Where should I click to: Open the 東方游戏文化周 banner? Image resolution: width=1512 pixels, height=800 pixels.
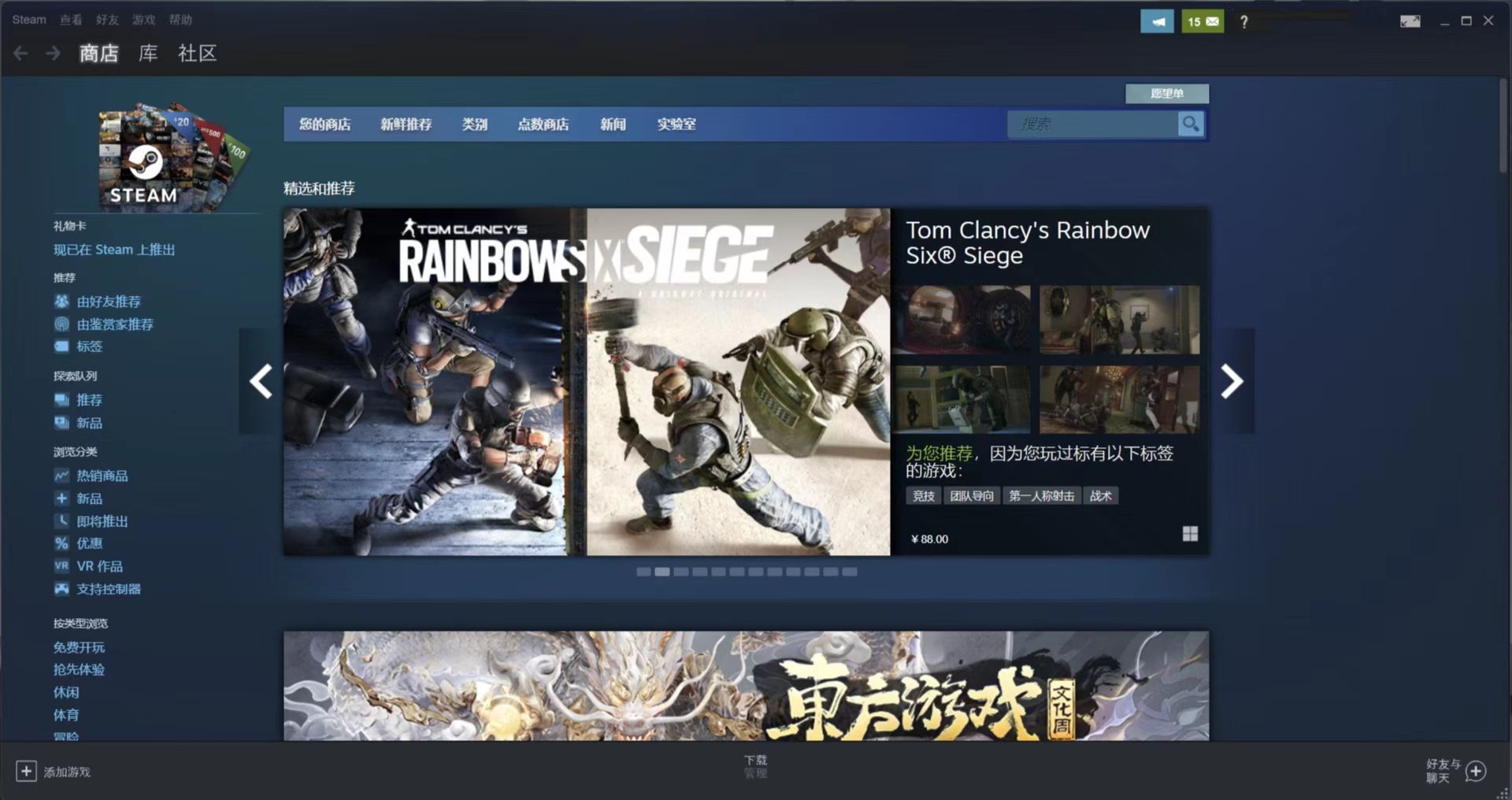[x=746, y=685]
